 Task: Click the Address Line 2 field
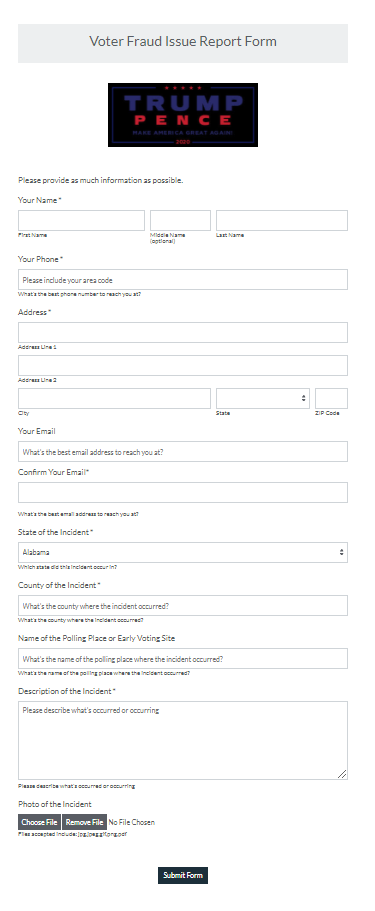click(x=183, y=365)
